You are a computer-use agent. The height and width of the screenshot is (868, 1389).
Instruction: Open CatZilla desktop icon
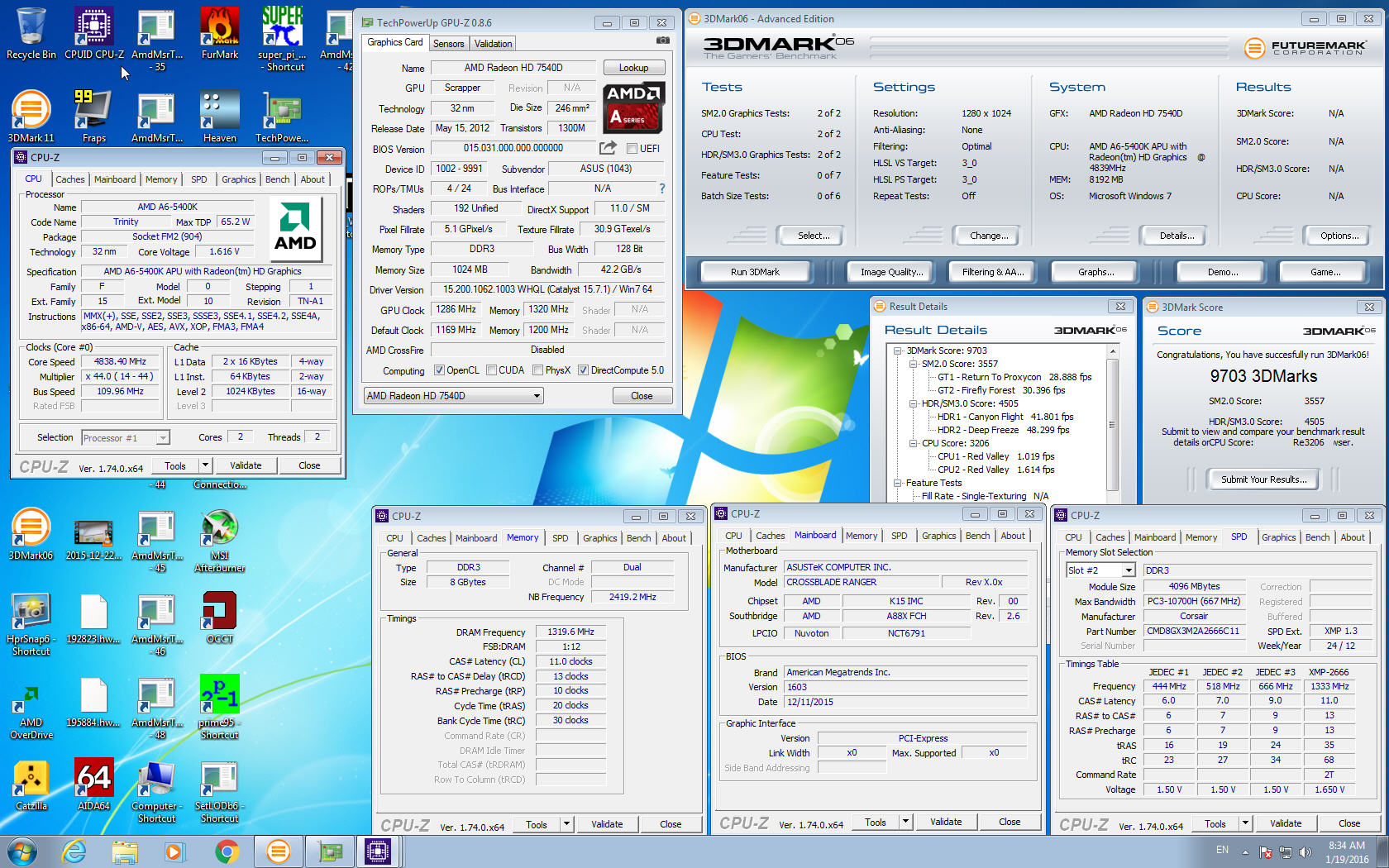[x=31, y=785]
